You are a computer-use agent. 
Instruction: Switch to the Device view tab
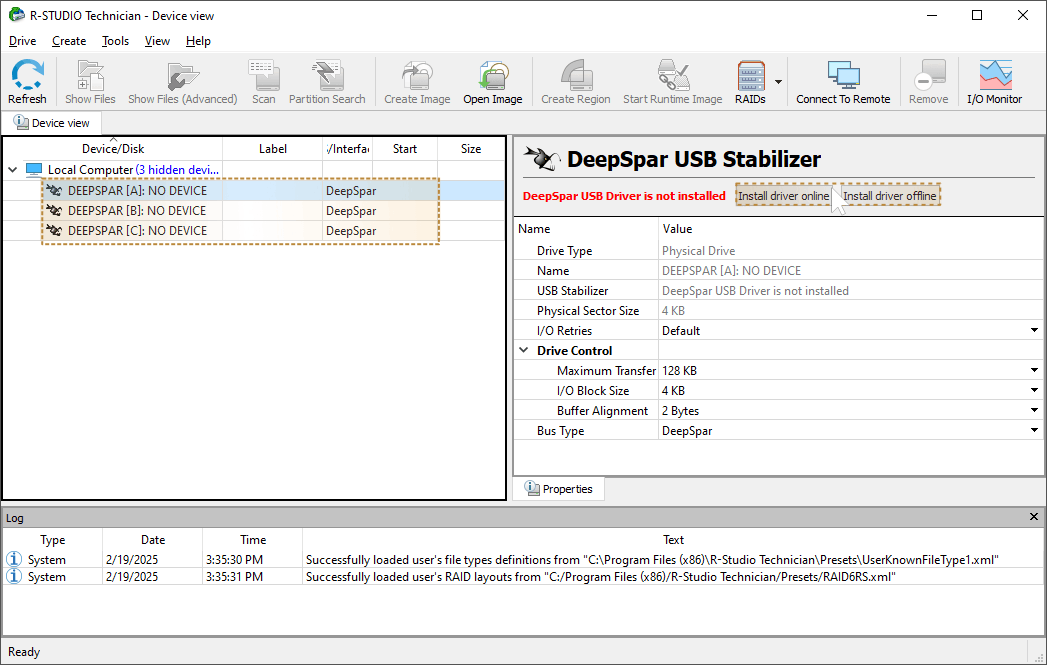click(x=51, y=123)
